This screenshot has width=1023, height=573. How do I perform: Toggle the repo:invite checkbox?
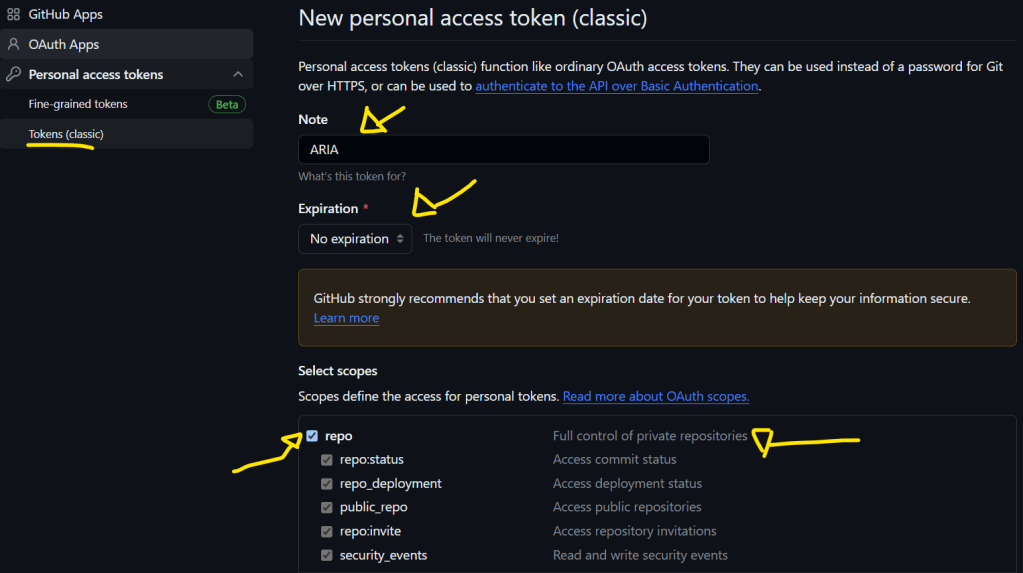[327, 532]
